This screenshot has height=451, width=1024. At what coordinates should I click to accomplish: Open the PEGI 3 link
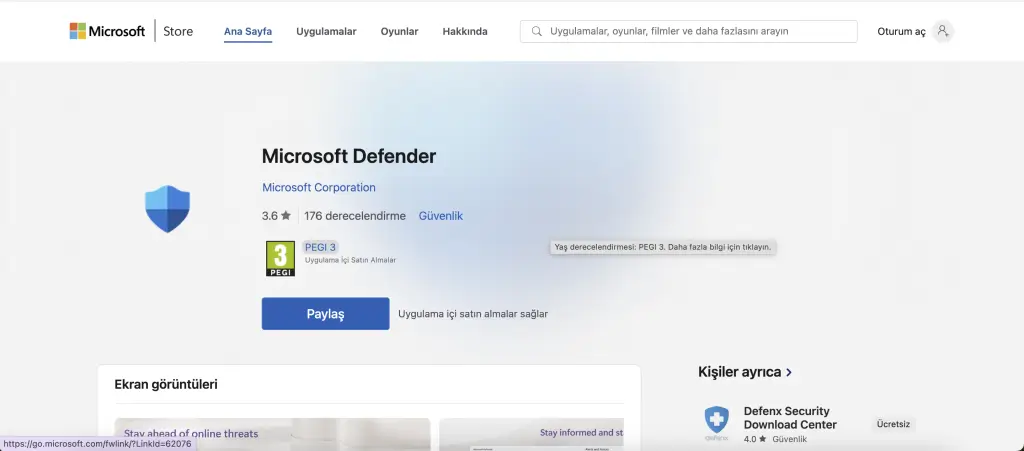(x=320, y=247)
